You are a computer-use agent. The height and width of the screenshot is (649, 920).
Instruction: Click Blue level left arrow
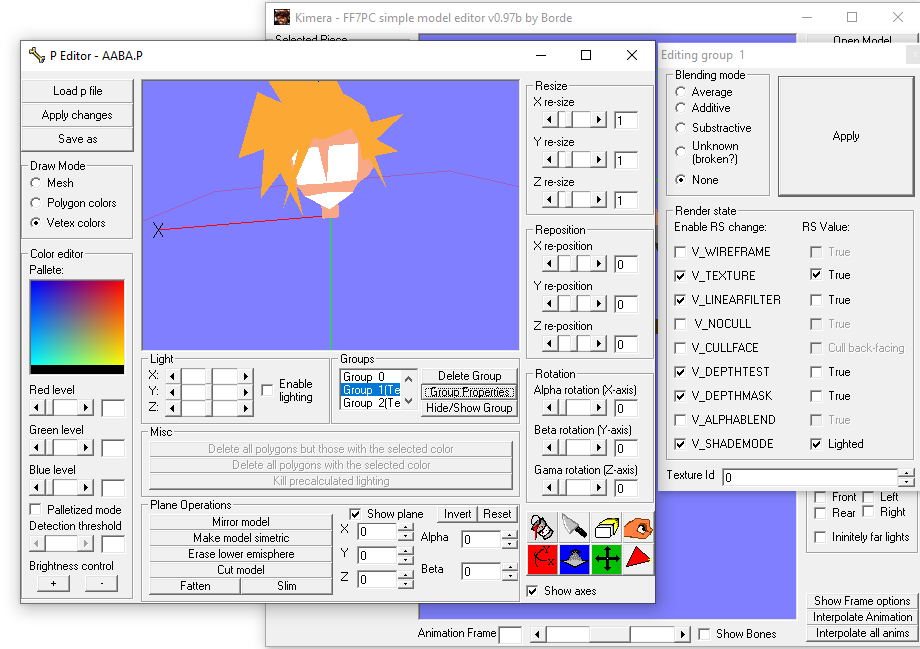tap(37, 488)
